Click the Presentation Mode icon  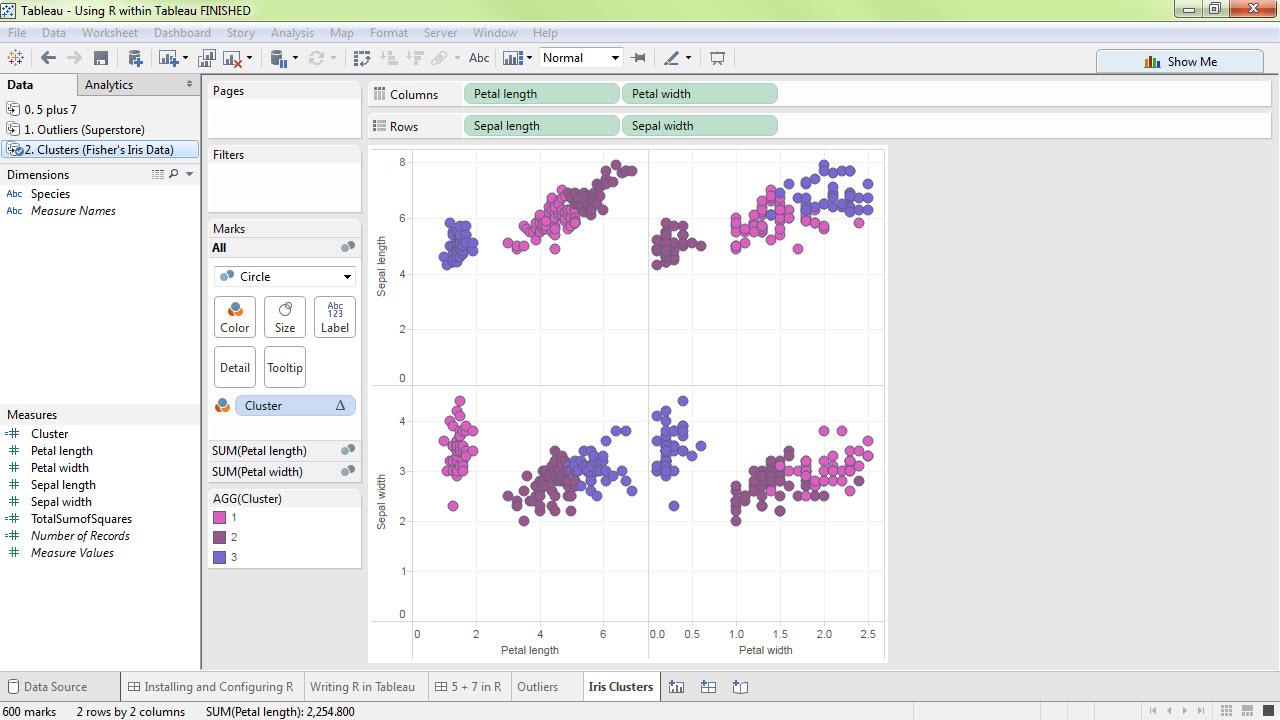point(717,58)
